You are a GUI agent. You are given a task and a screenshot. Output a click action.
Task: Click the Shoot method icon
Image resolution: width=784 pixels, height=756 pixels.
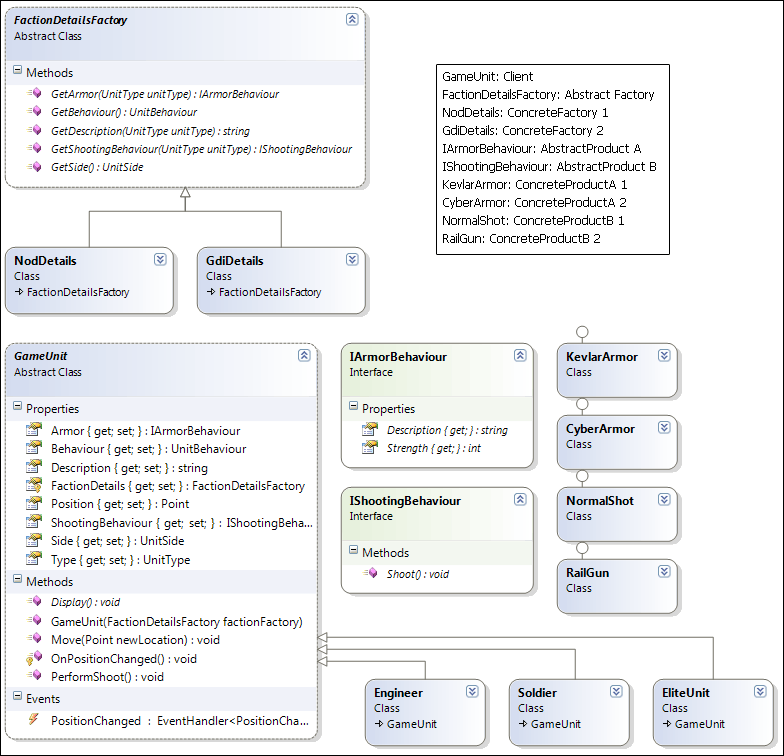[x=370, y=573]
